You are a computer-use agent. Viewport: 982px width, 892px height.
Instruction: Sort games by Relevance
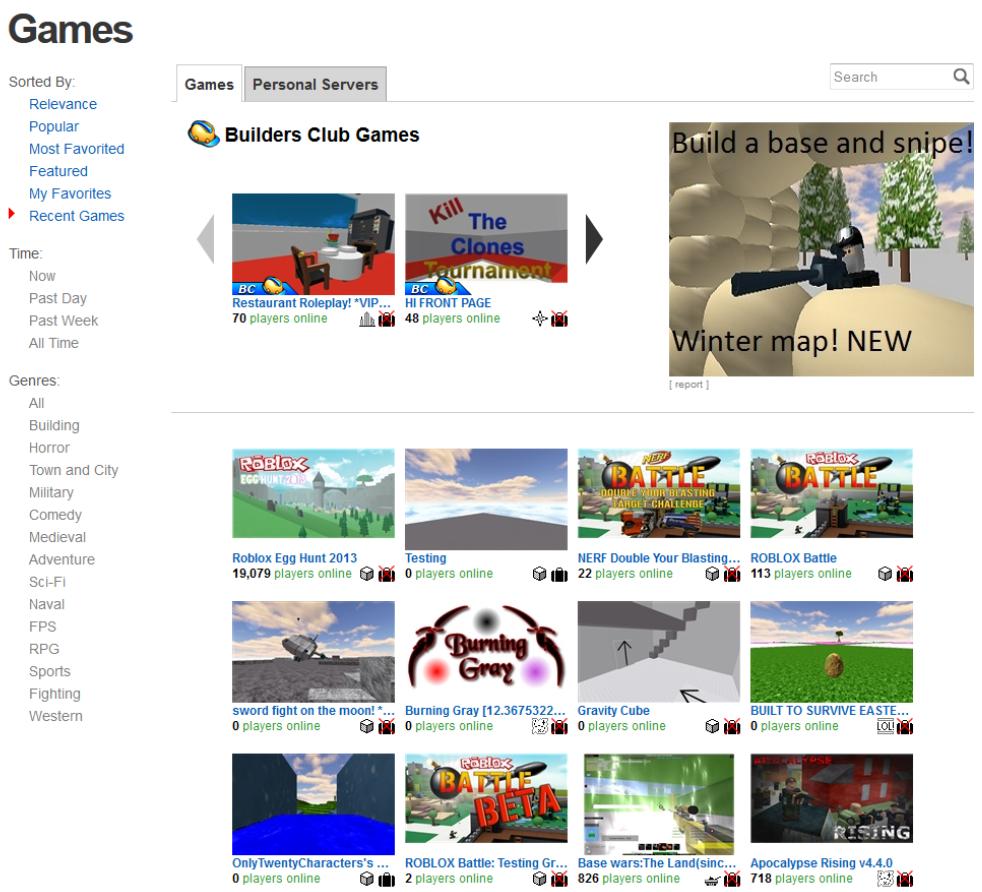click(x=63, y=104)
